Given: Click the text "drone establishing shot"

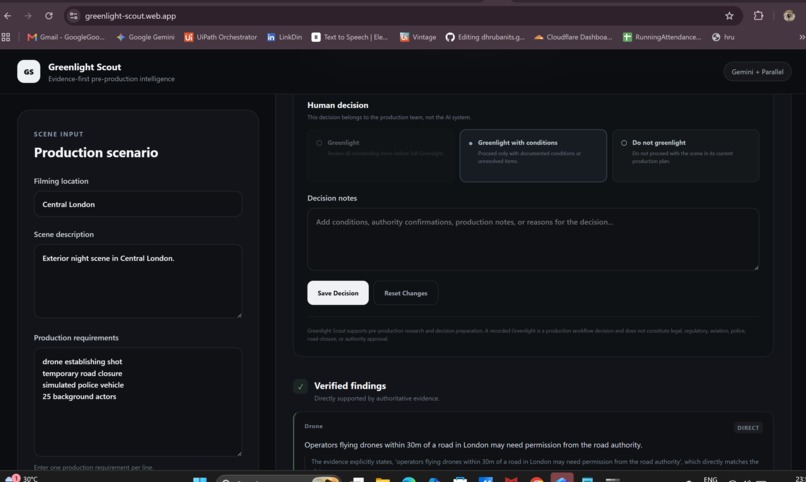Looking at the screenshot, I should [82, 362].
